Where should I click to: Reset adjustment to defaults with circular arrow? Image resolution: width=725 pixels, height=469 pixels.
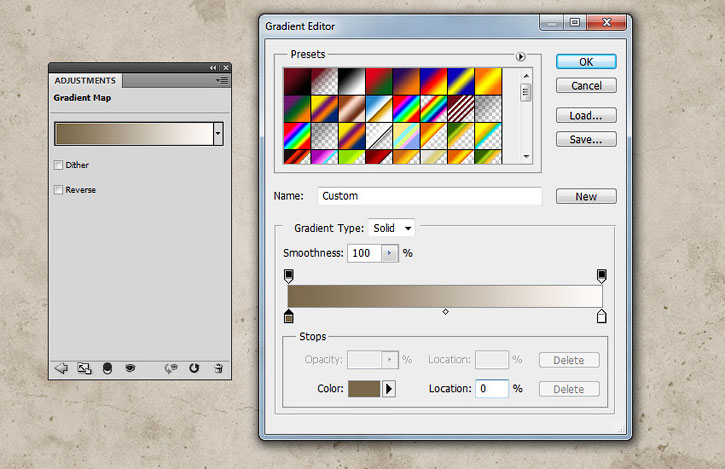(194, 368)
